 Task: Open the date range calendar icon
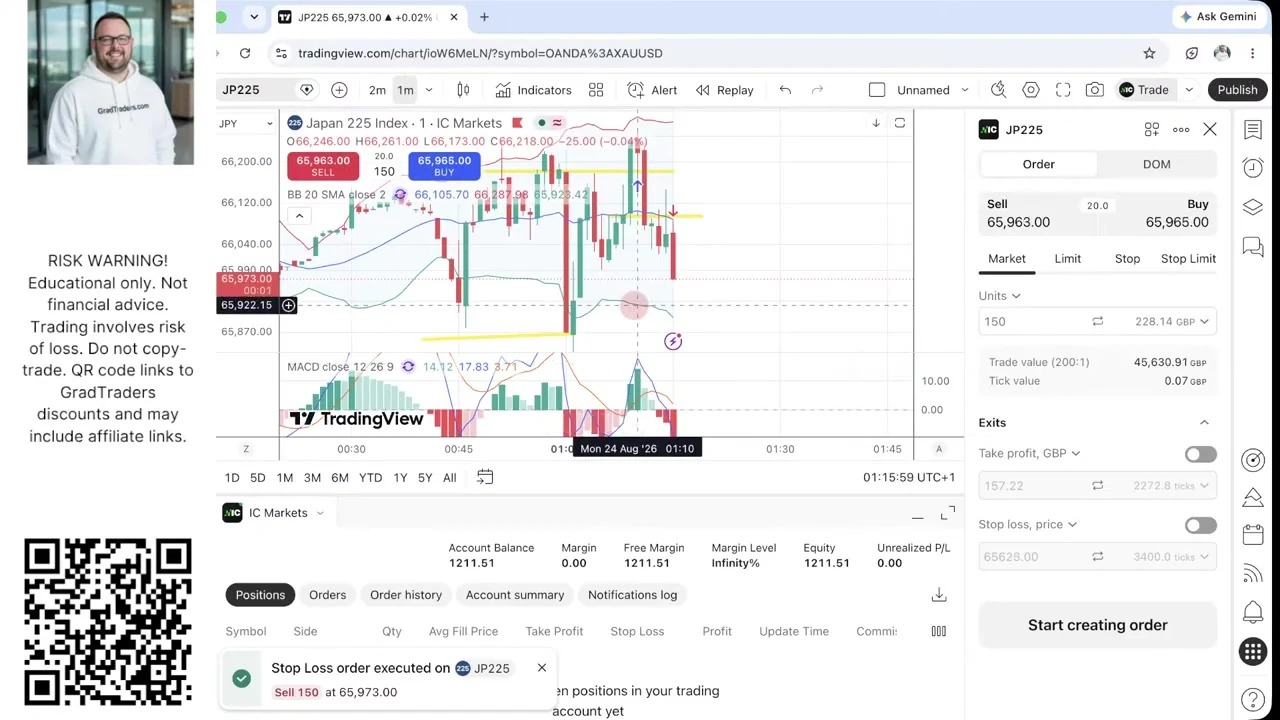pos(485,477)
